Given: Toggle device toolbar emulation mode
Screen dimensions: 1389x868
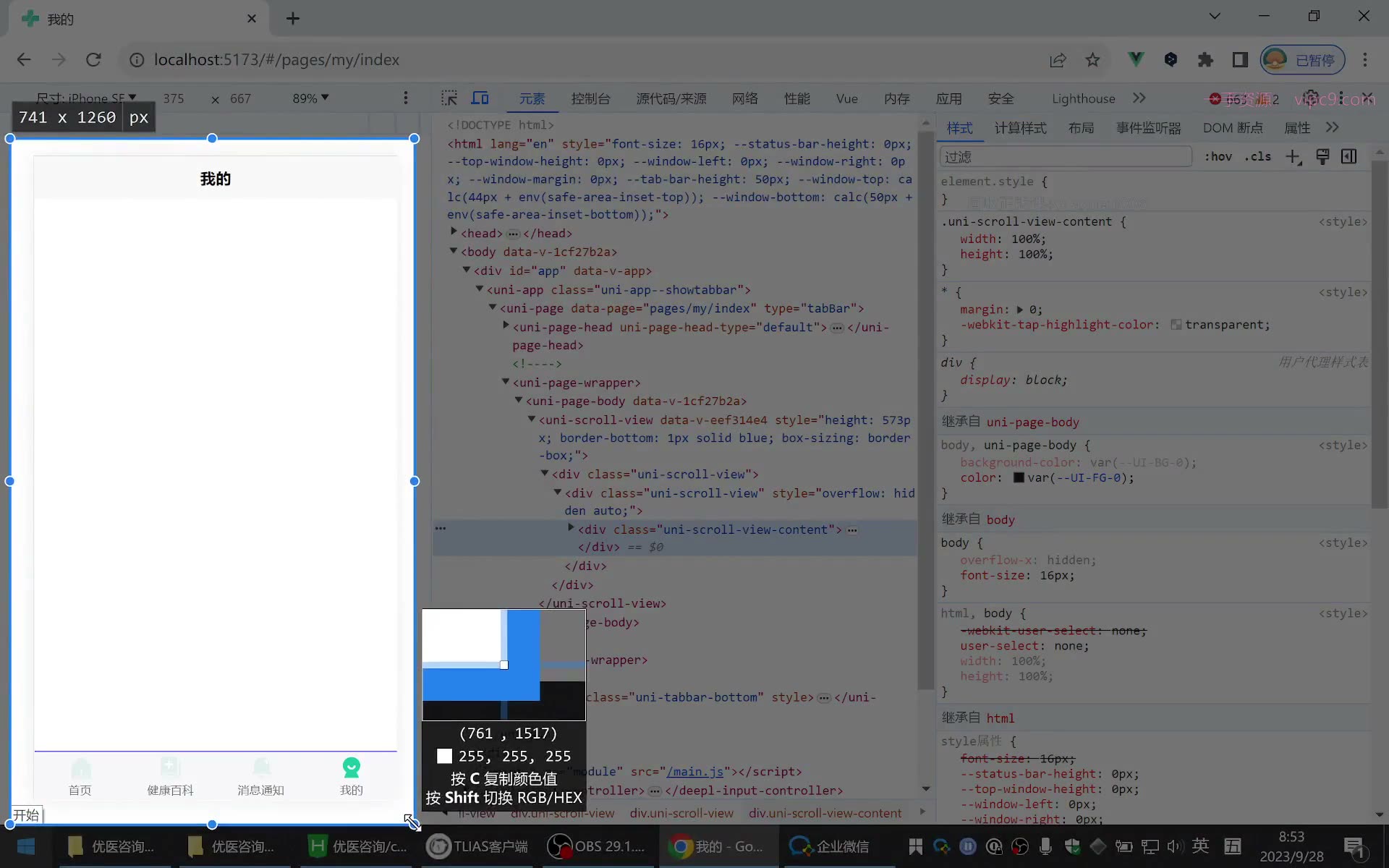Looking at the screenshot, I should (x=480, y=98).
